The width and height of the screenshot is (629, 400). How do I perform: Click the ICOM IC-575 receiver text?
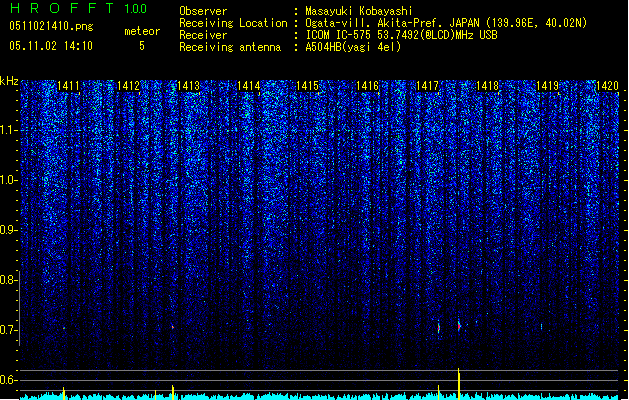point(402,35)
